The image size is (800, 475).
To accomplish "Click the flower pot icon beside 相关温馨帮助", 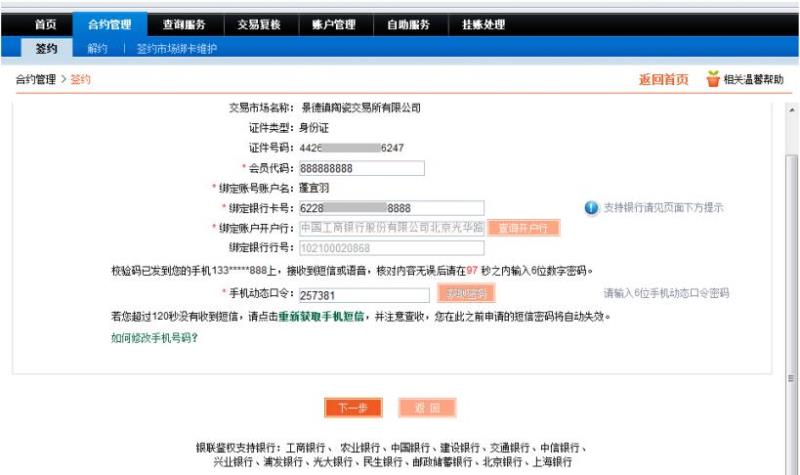I will coord(712,79).
